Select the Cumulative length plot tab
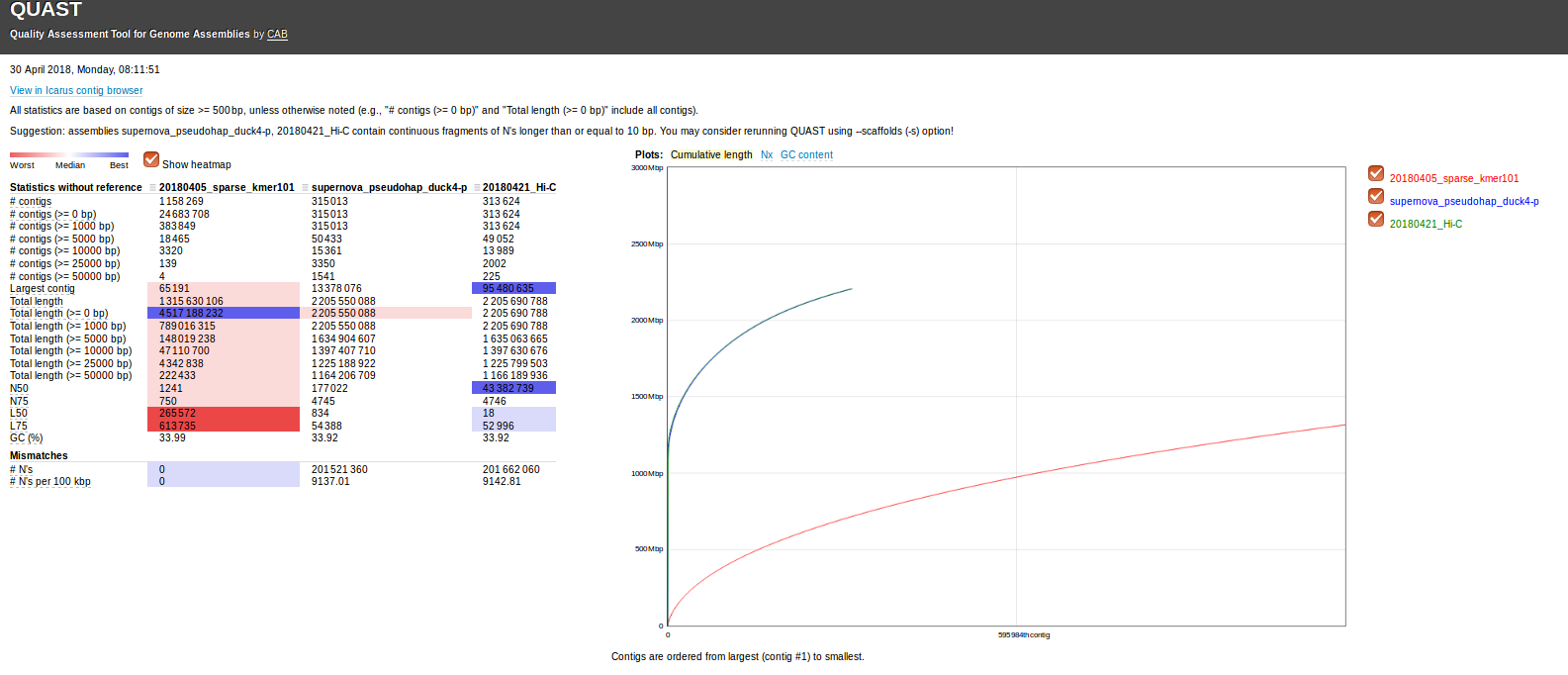The height and width of the screenshot is (675, 1568). tap(711, 155)
